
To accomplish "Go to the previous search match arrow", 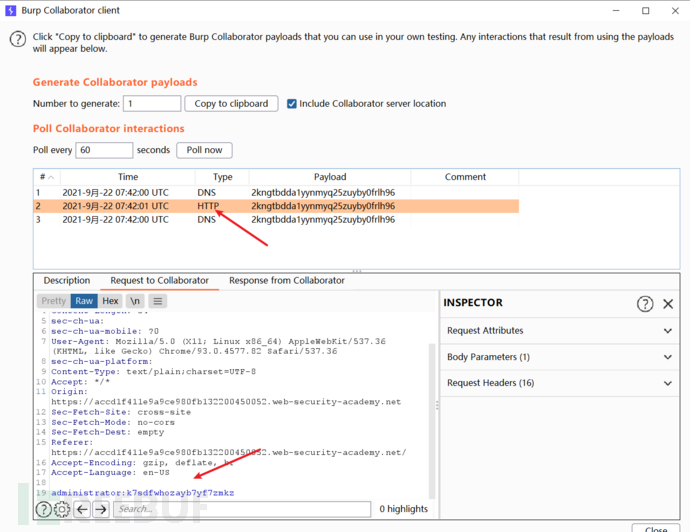I will tap(82, 509).
